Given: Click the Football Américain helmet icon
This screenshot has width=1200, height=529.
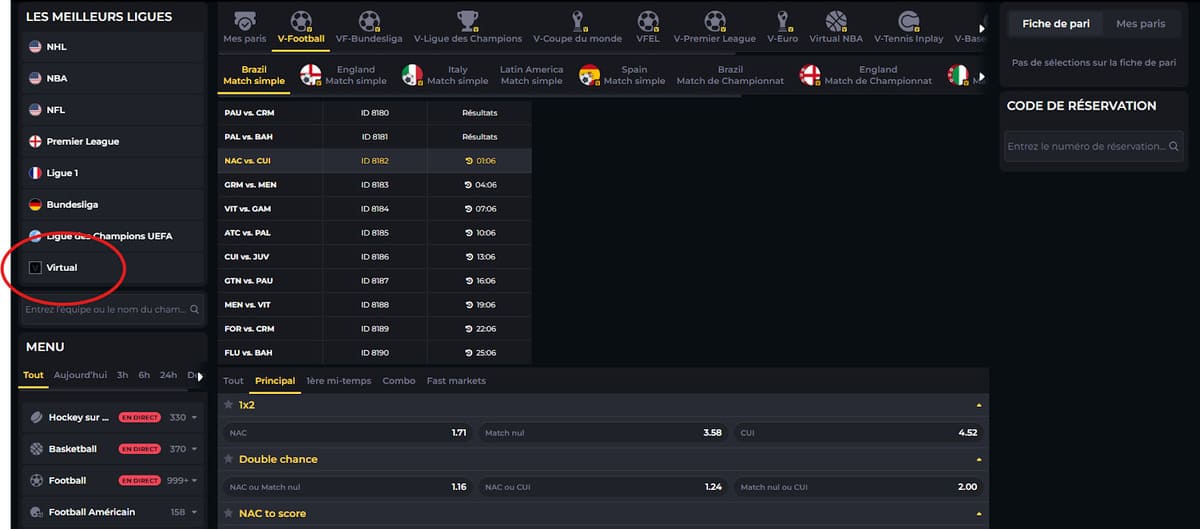Looking at the screenshot, I should pos(37,512).
